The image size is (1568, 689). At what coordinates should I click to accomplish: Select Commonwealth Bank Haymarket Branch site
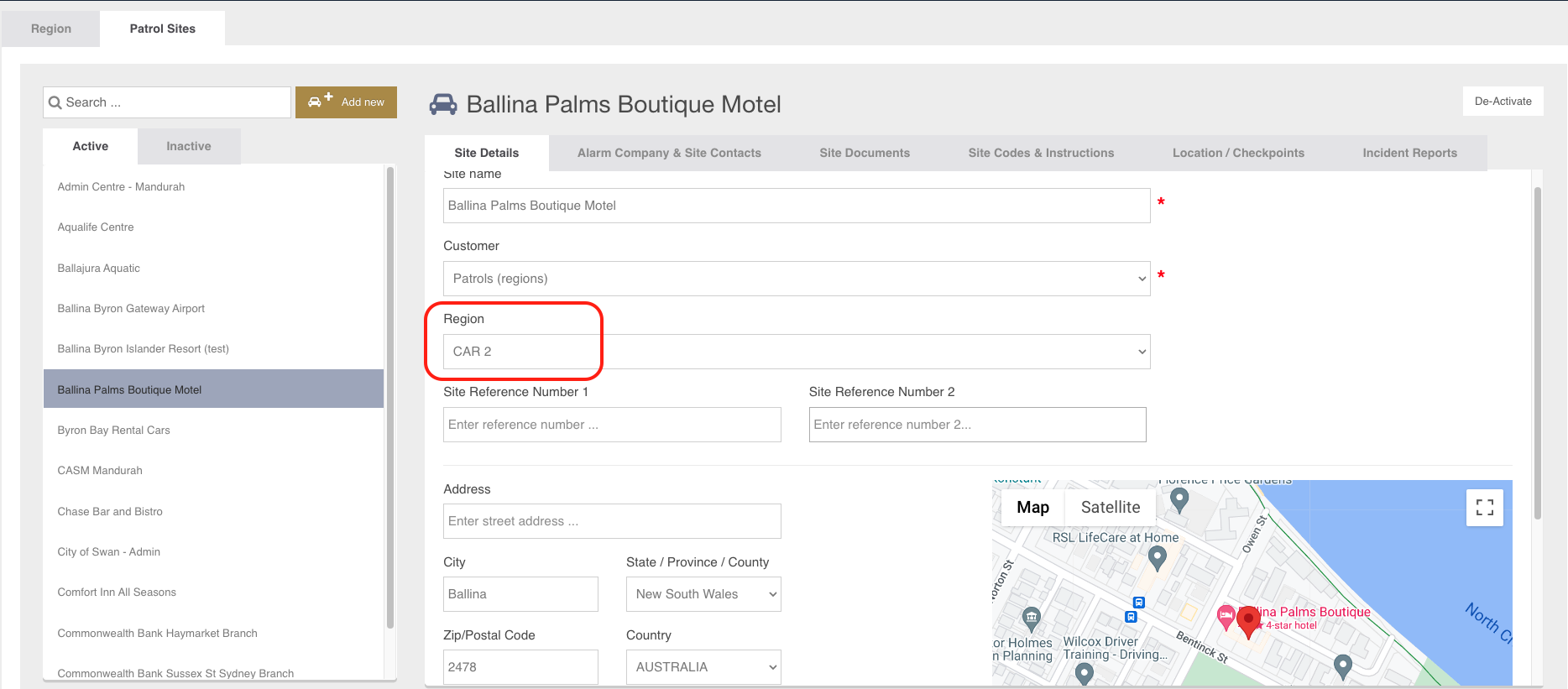click(x=213, y=634)
